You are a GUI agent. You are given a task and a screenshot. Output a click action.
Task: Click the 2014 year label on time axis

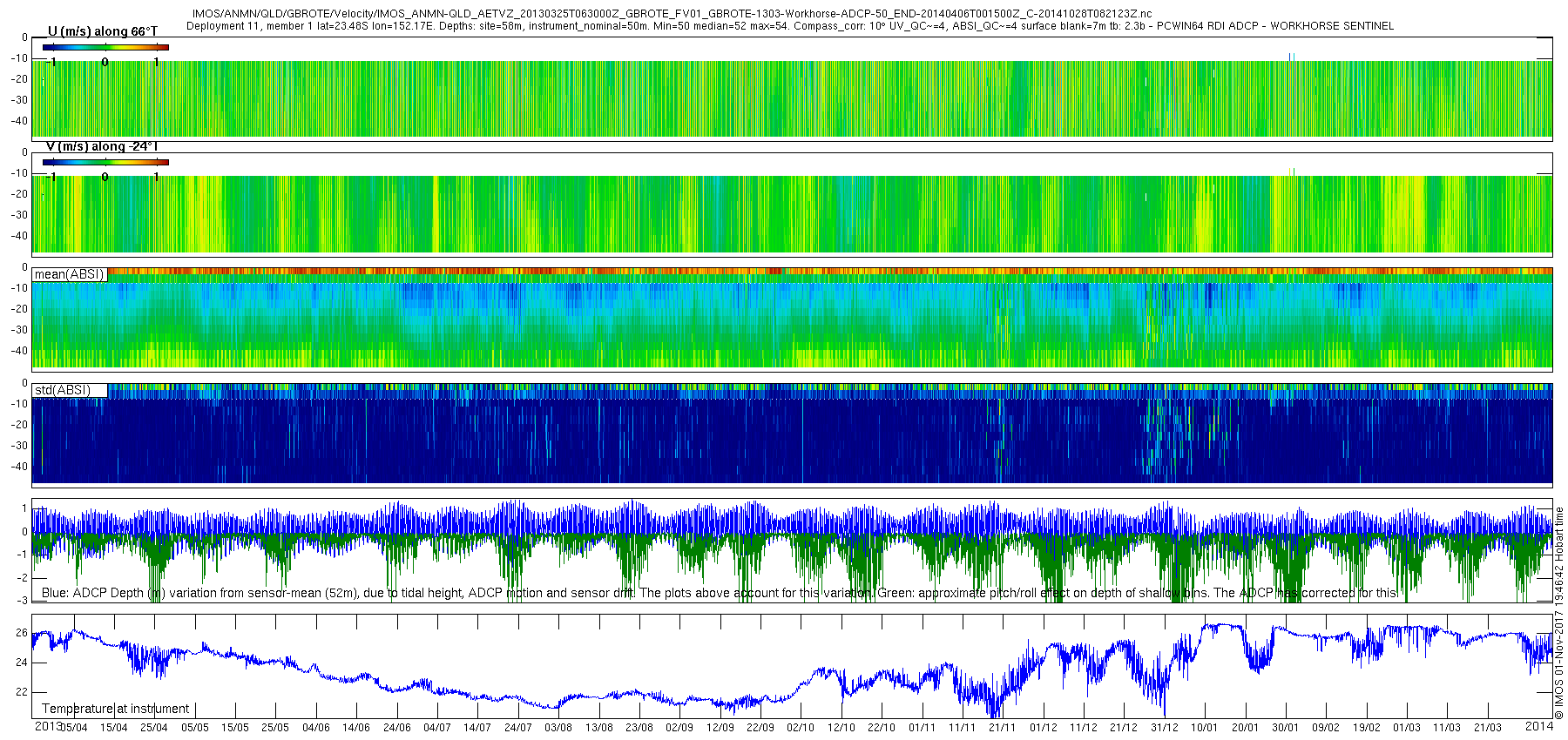pos(1539,726)
